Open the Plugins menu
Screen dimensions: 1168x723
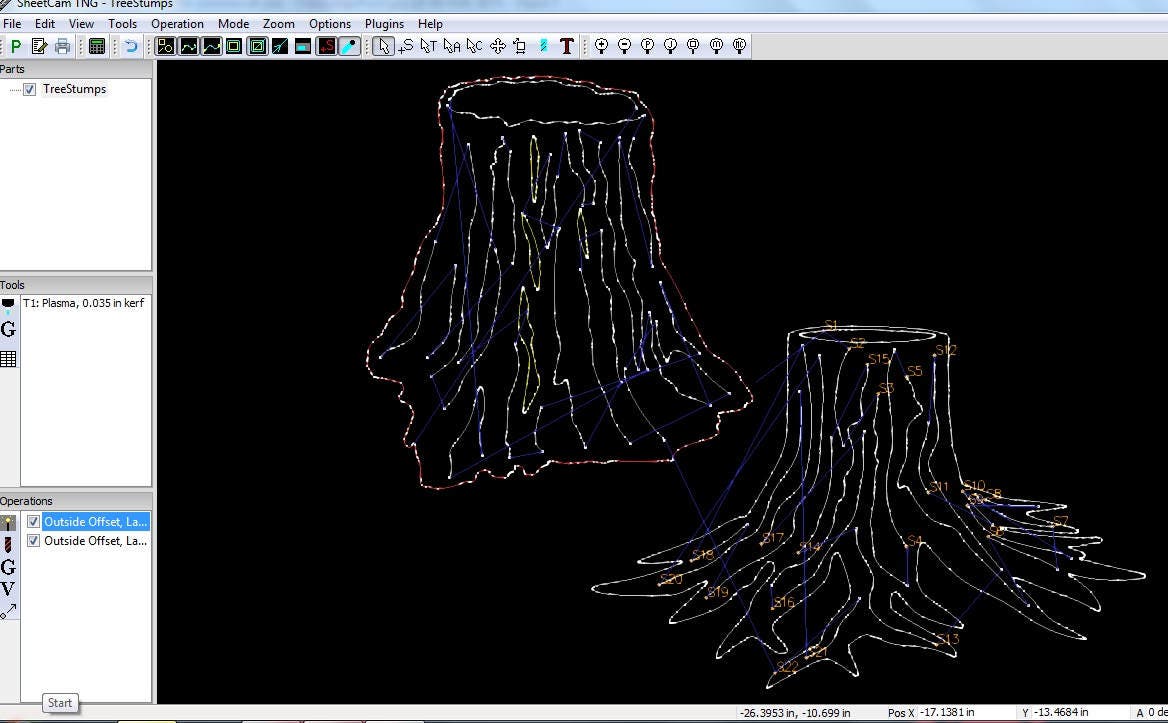[384, 23]
